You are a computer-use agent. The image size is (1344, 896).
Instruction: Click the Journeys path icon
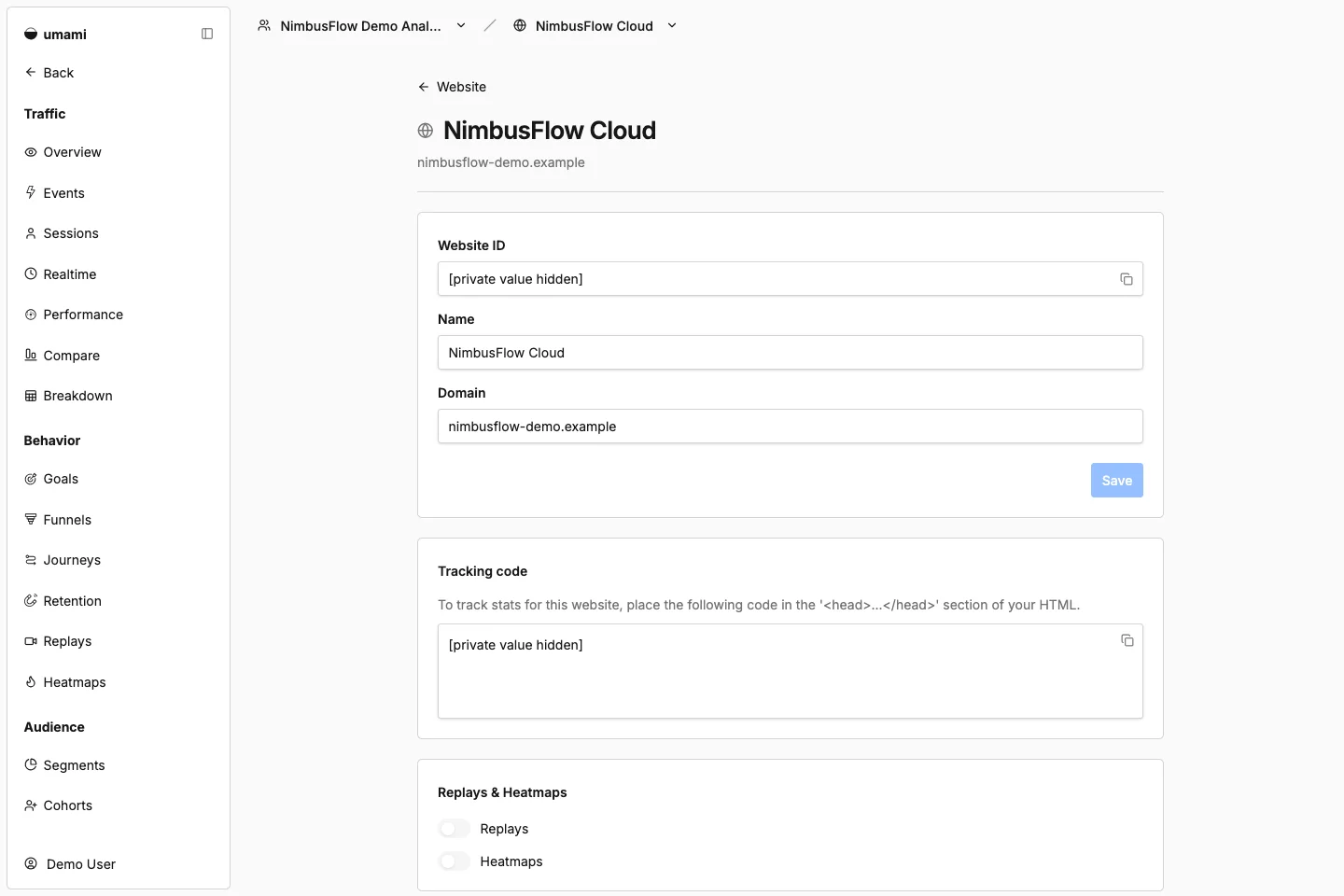coord(31,560)
